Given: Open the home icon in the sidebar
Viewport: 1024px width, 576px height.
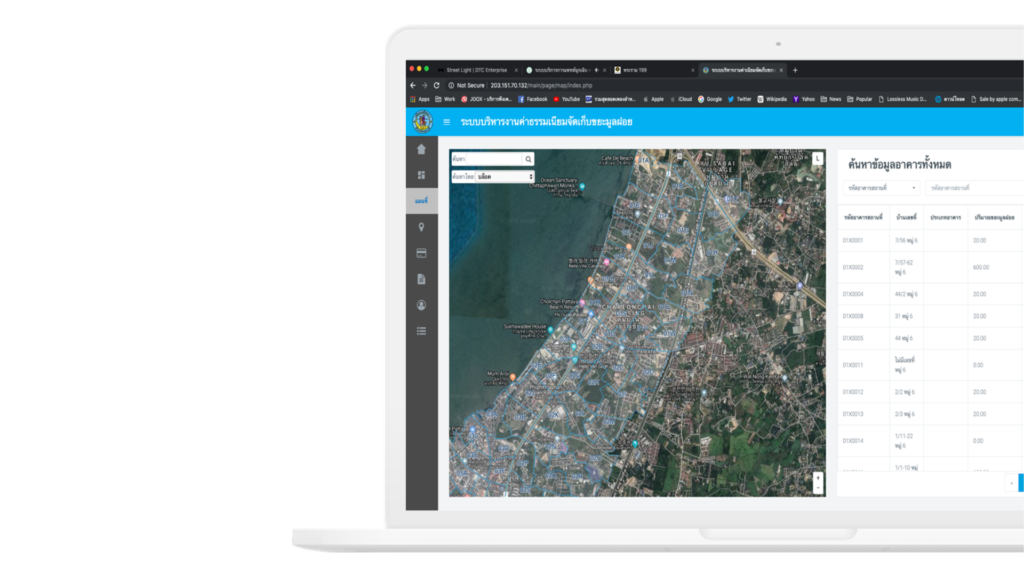Looking at the screenshot, I should point(421,149).
